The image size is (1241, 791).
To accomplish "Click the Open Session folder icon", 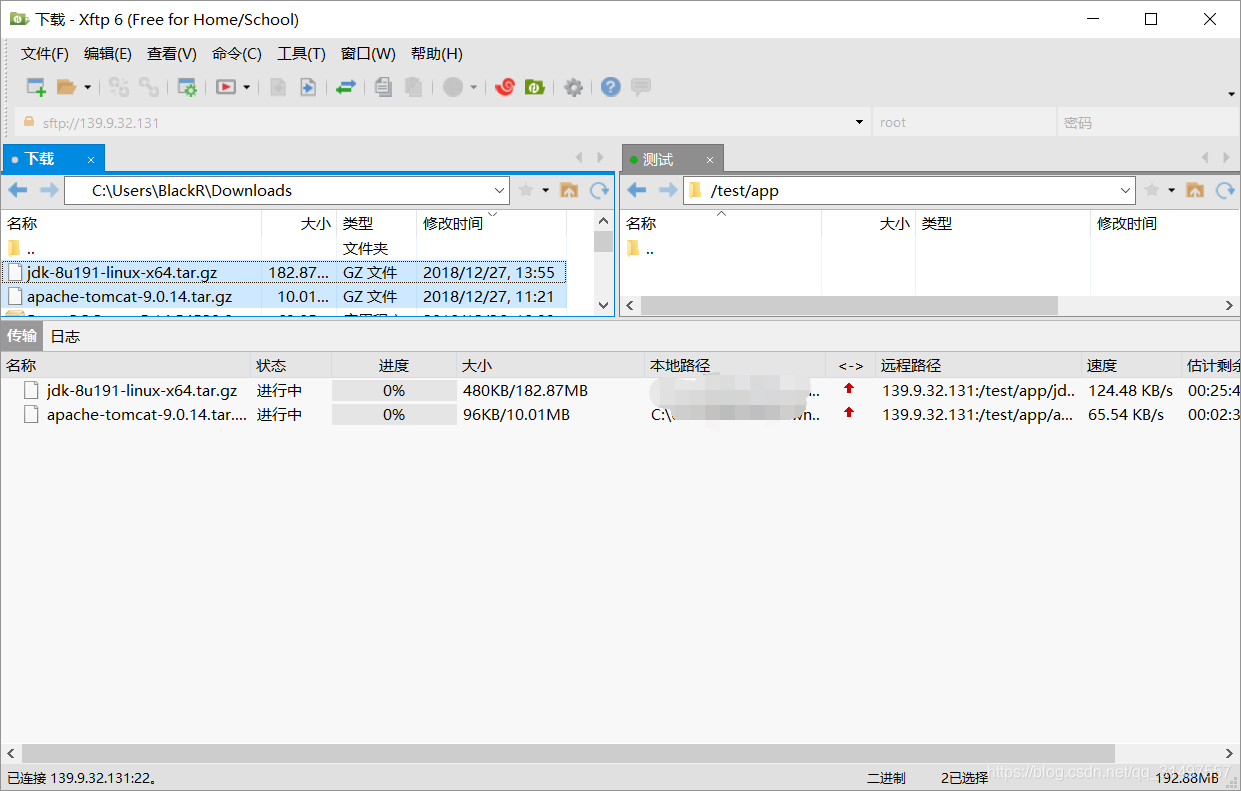I will (x=66, y=87).
